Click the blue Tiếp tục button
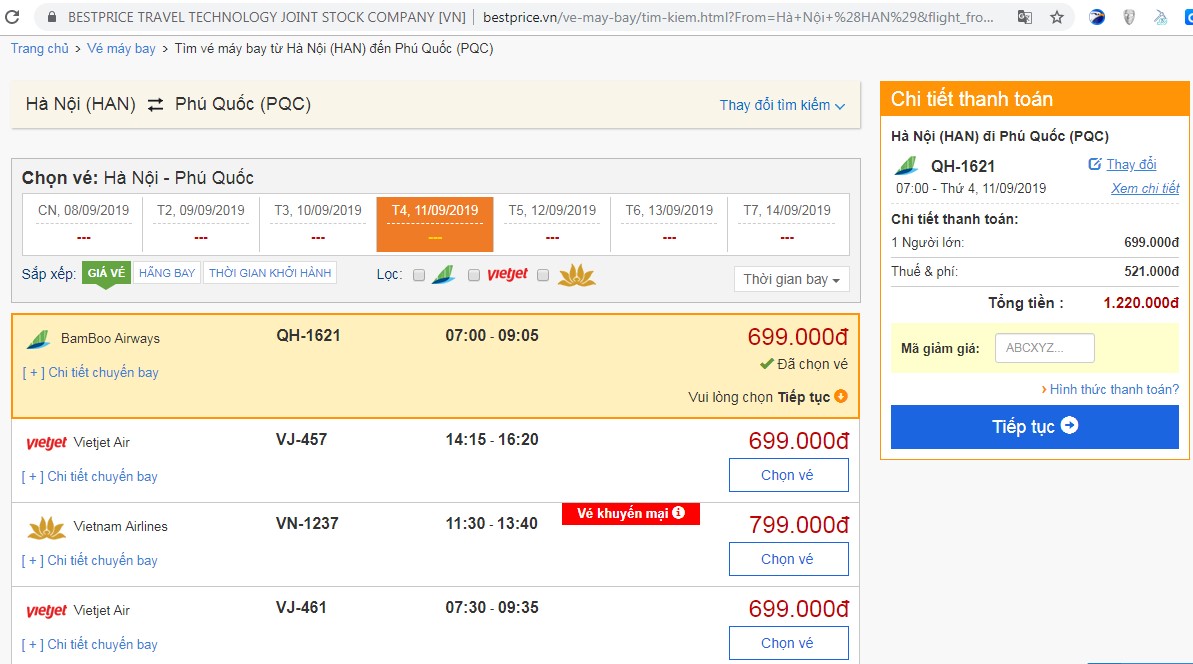The height and width of the screenshot is (664, 1193). 1035,427
